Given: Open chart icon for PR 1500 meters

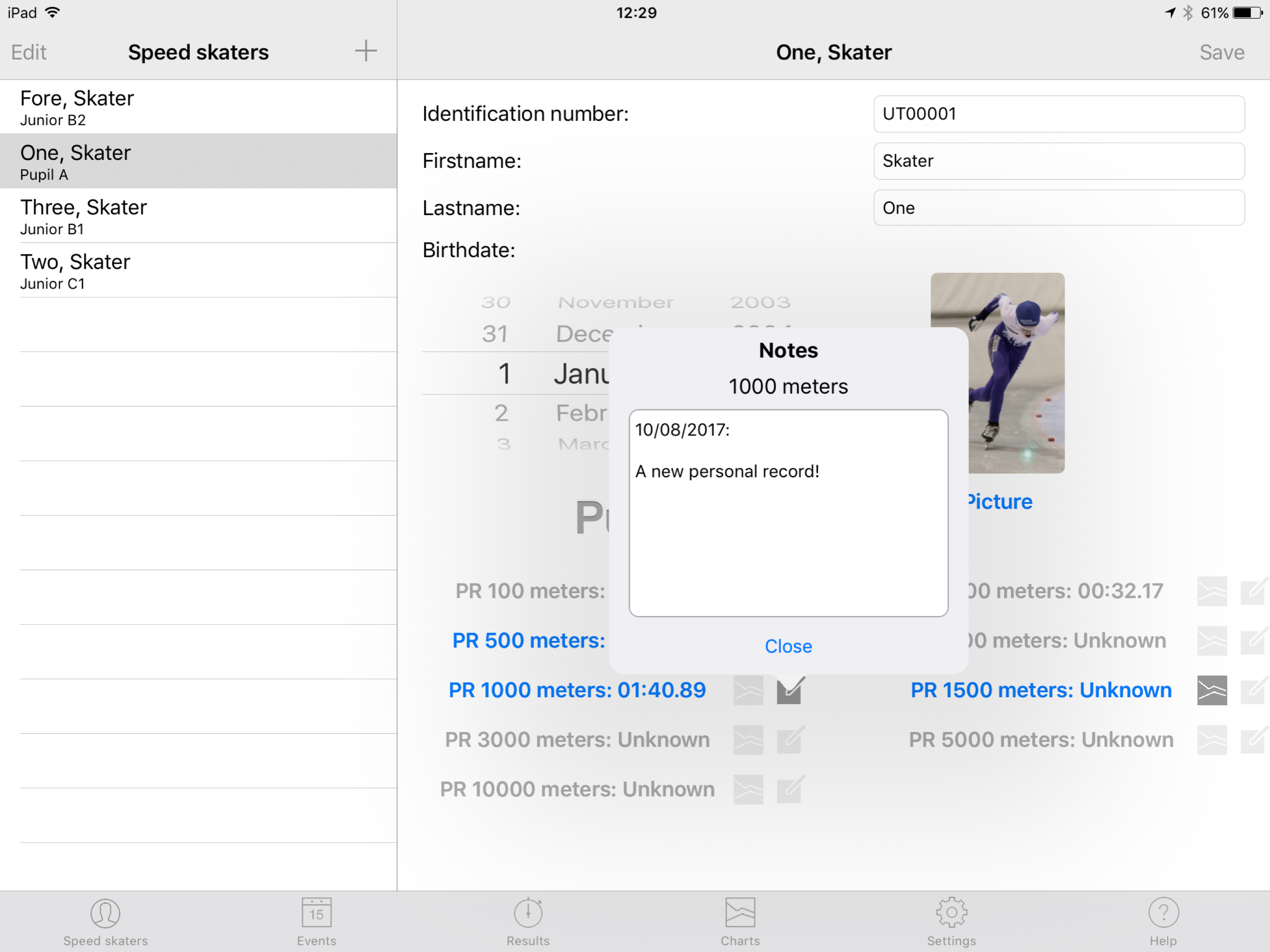Looking at the screenshot, I should coord(1212,690).
